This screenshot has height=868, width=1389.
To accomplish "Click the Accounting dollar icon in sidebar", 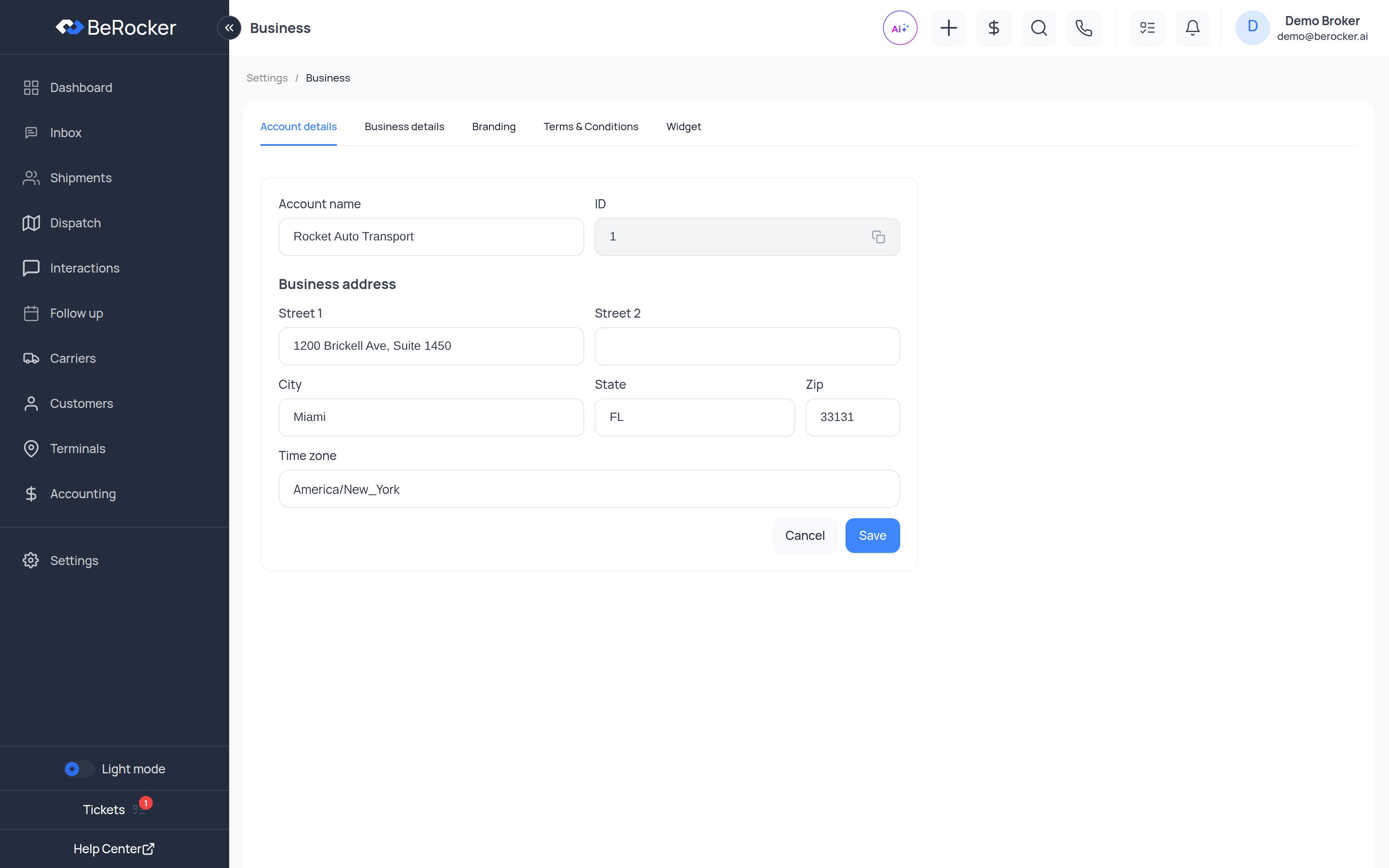I will 31,494.
